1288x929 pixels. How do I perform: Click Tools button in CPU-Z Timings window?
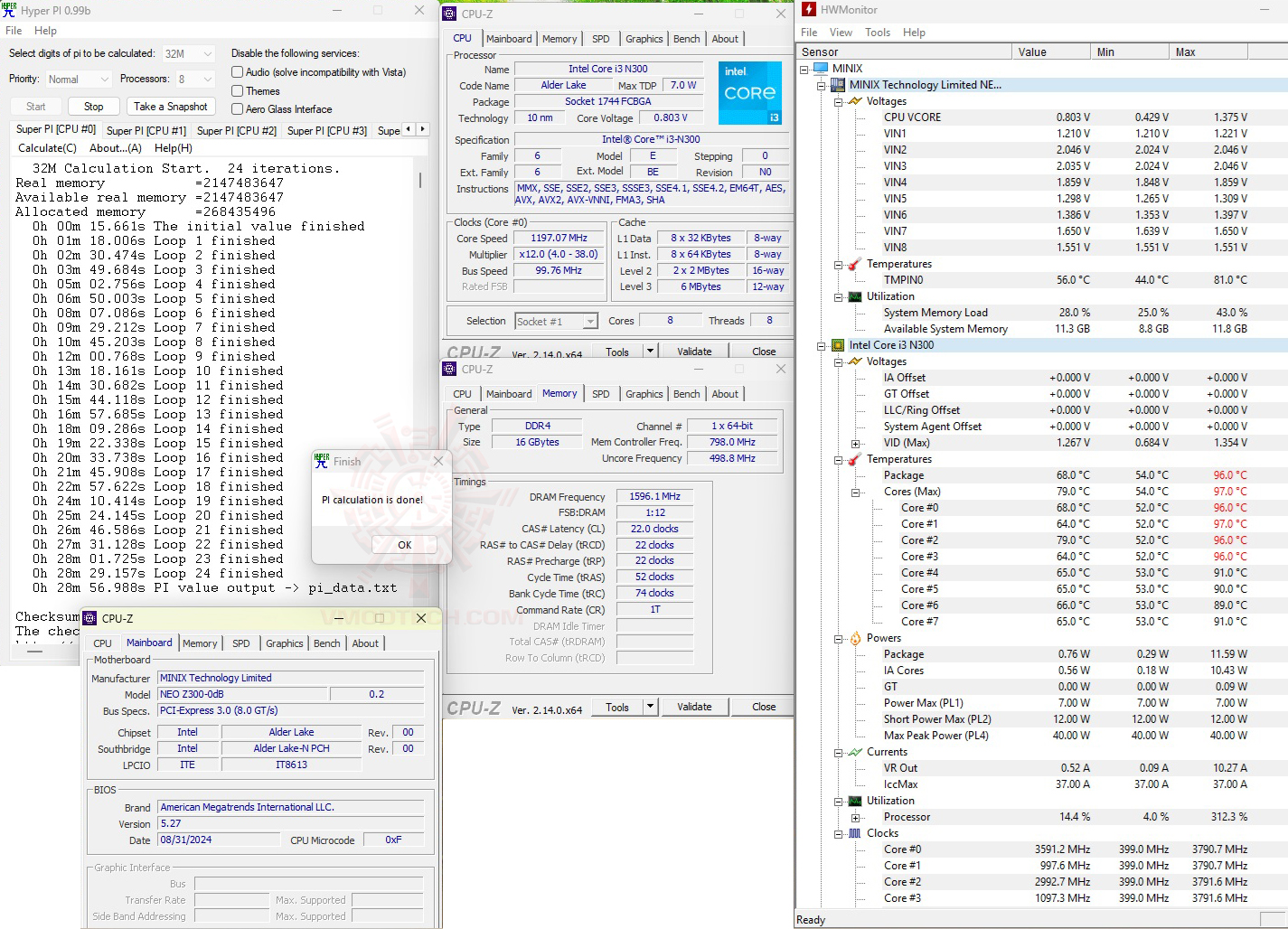617,707
